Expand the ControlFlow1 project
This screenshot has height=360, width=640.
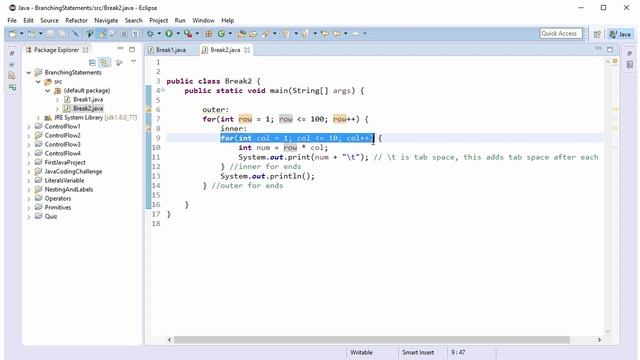point(29,127)
